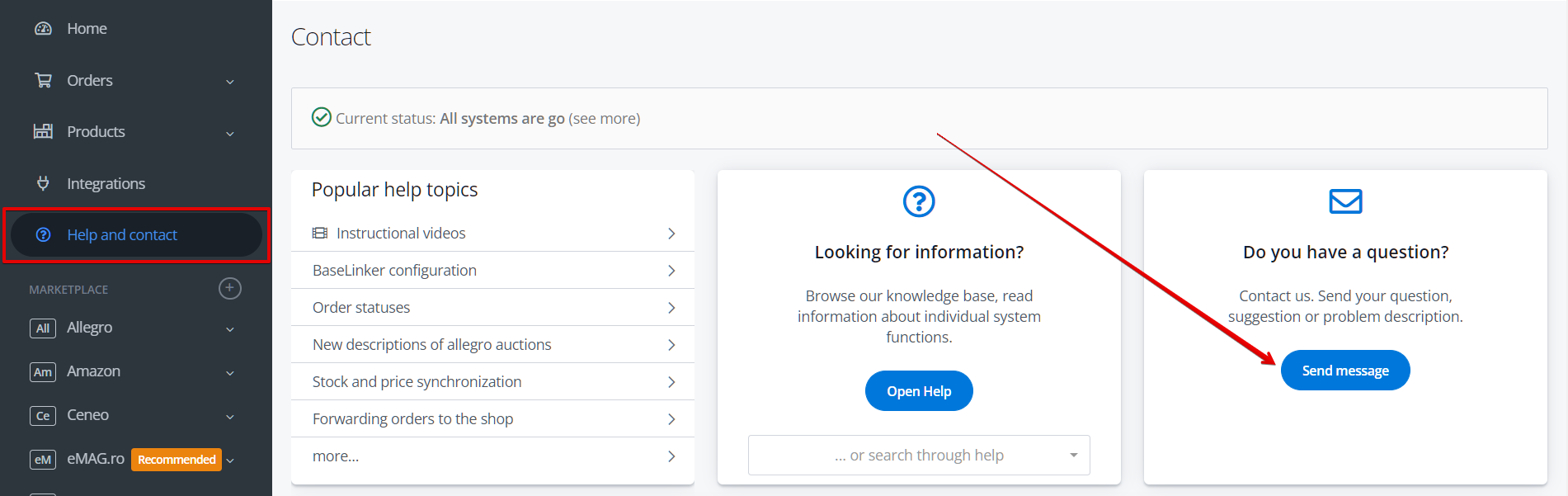
Task: Click the blue question mark circle icon
Action: pos(919,201)
